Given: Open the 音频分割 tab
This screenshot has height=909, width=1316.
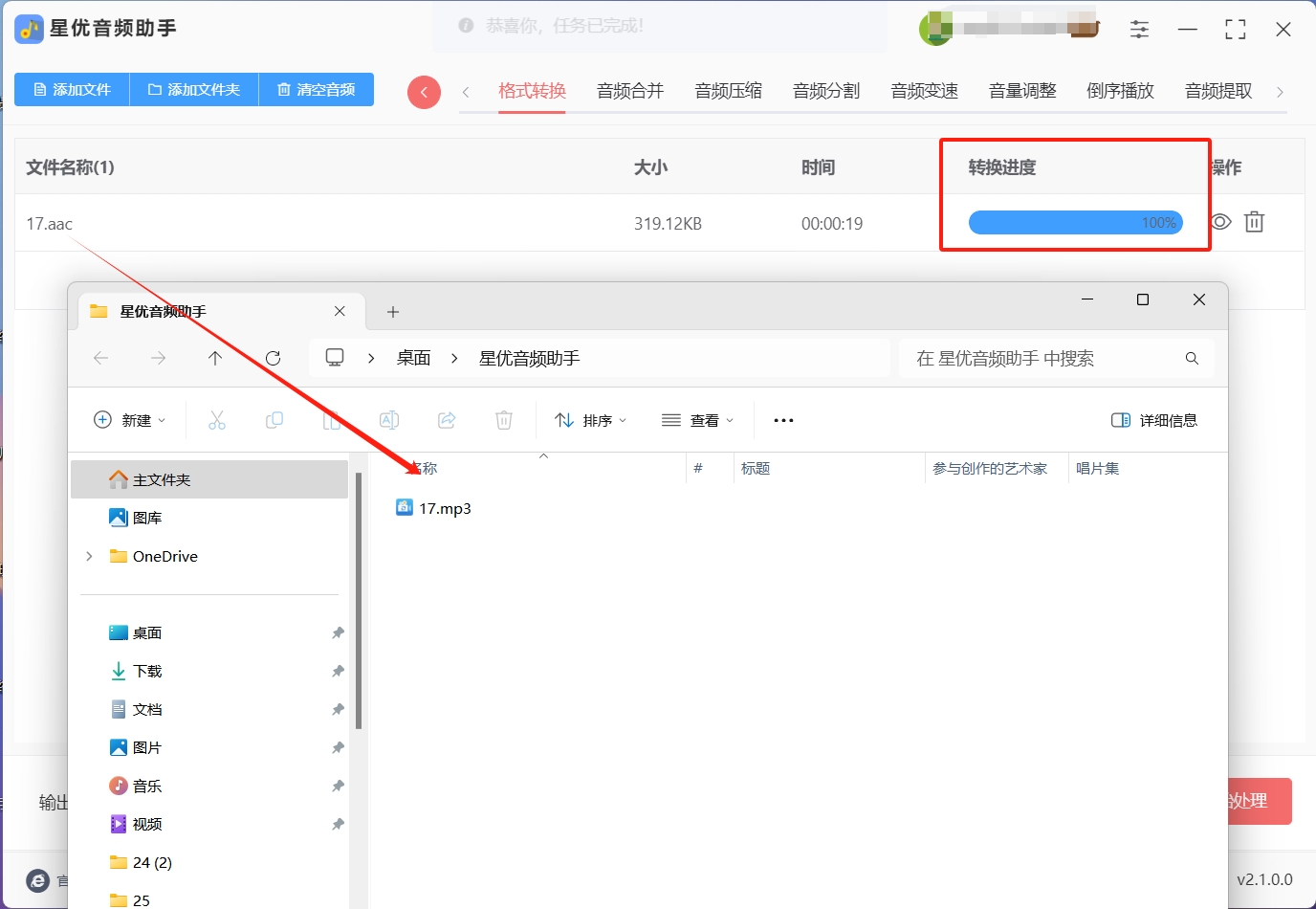Looking at the screenshot, I should 826,91.
